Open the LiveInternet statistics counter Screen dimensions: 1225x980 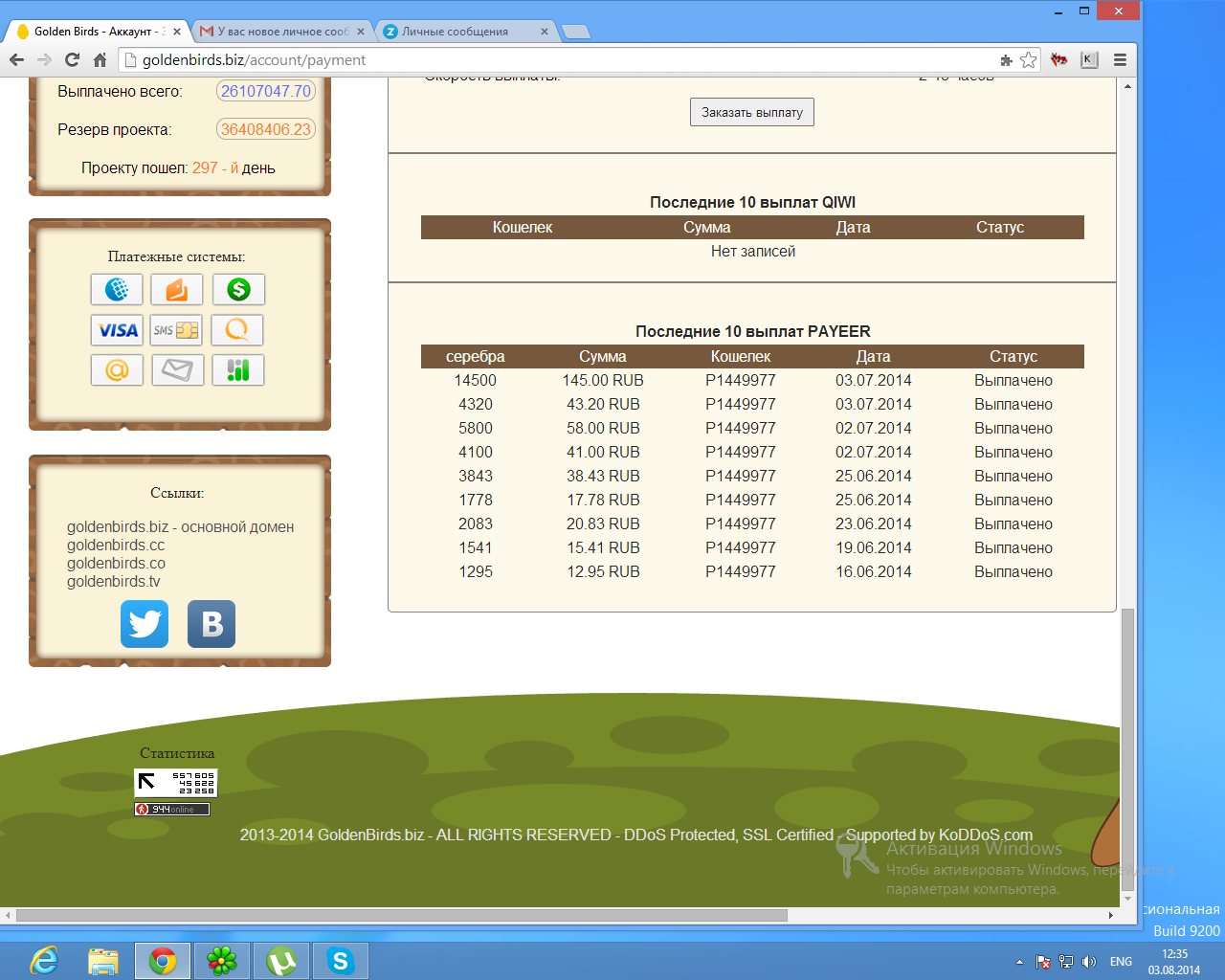[176, 783]
